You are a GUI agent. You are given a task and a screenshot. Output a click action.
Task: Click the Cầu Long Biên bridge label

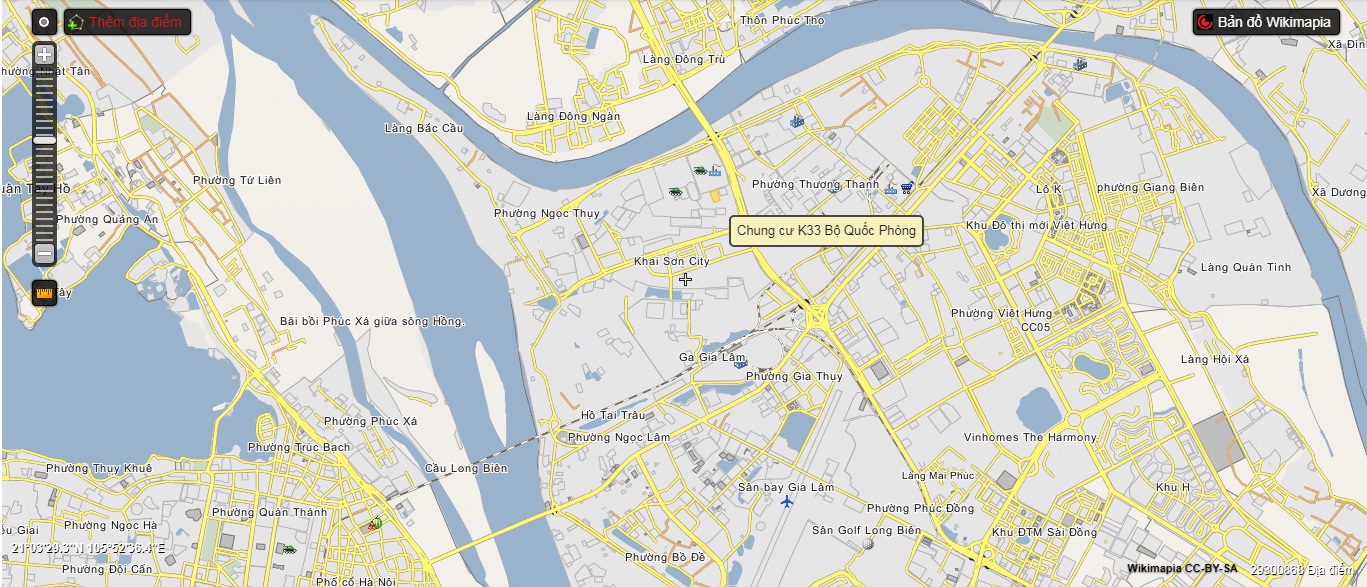click(x=466, y=468)
